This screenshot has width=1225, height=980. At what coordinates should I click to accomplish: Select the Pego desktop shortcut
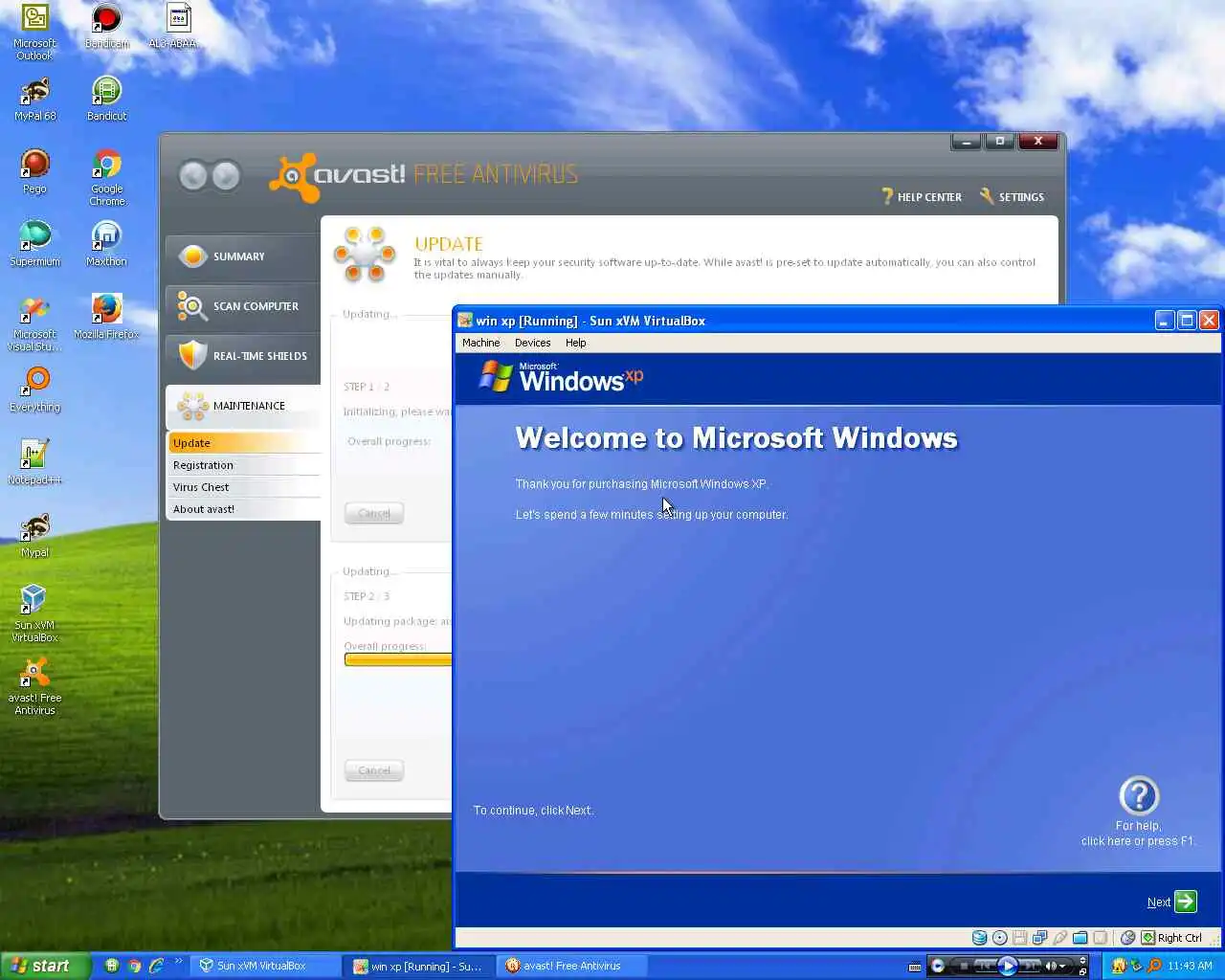[35, 171]
